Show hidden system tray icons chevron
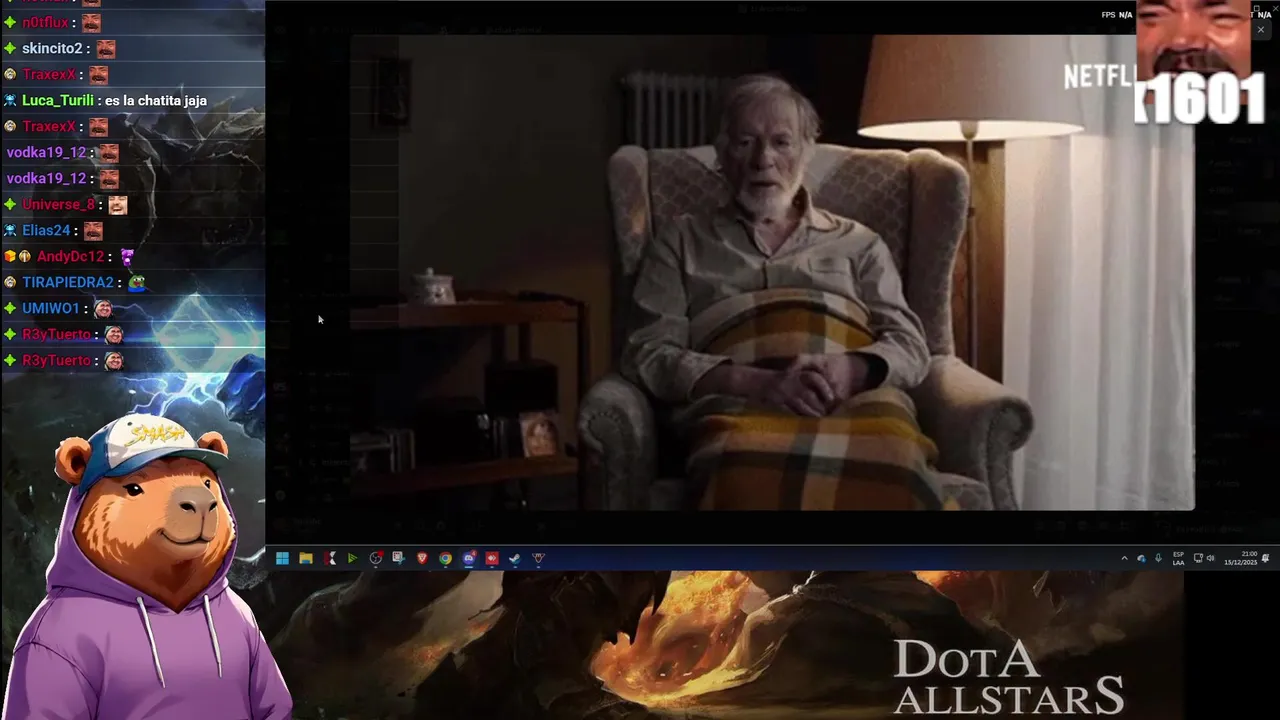Image resolution: width=1280 pixels, height=720 pixels. point(1124,558)
